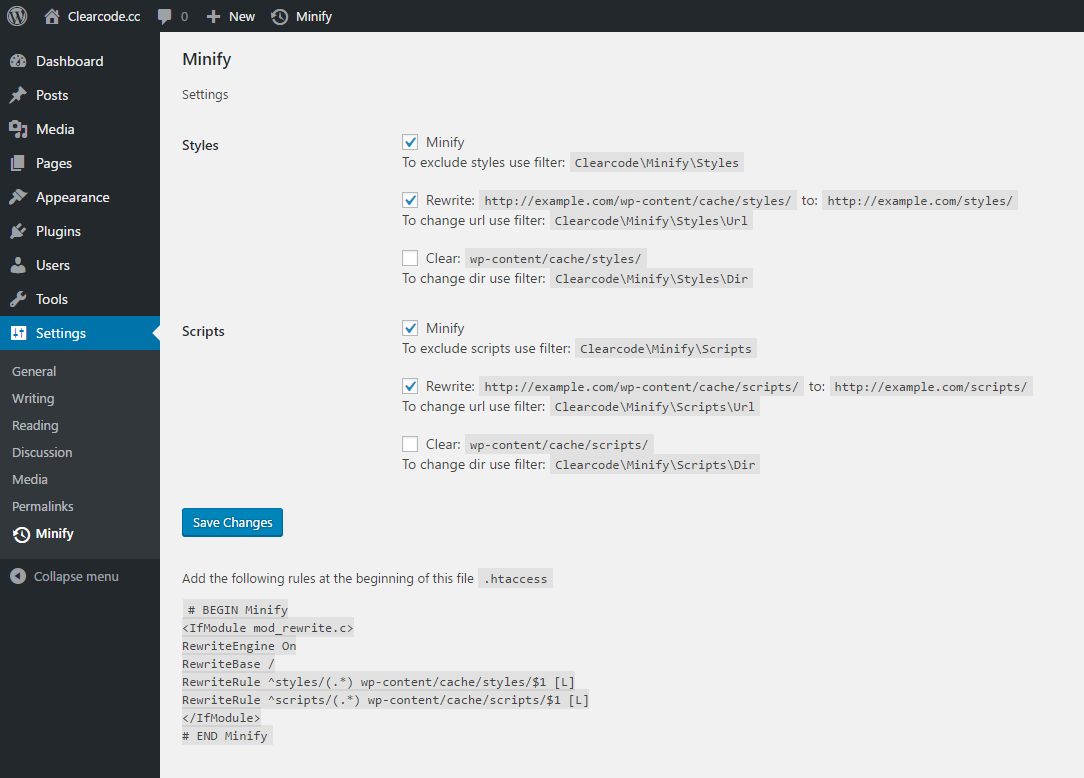The width and height of the screenshot is (1084, 778).
Task: Open Discussion settings submenu
Action: [42, 452]
